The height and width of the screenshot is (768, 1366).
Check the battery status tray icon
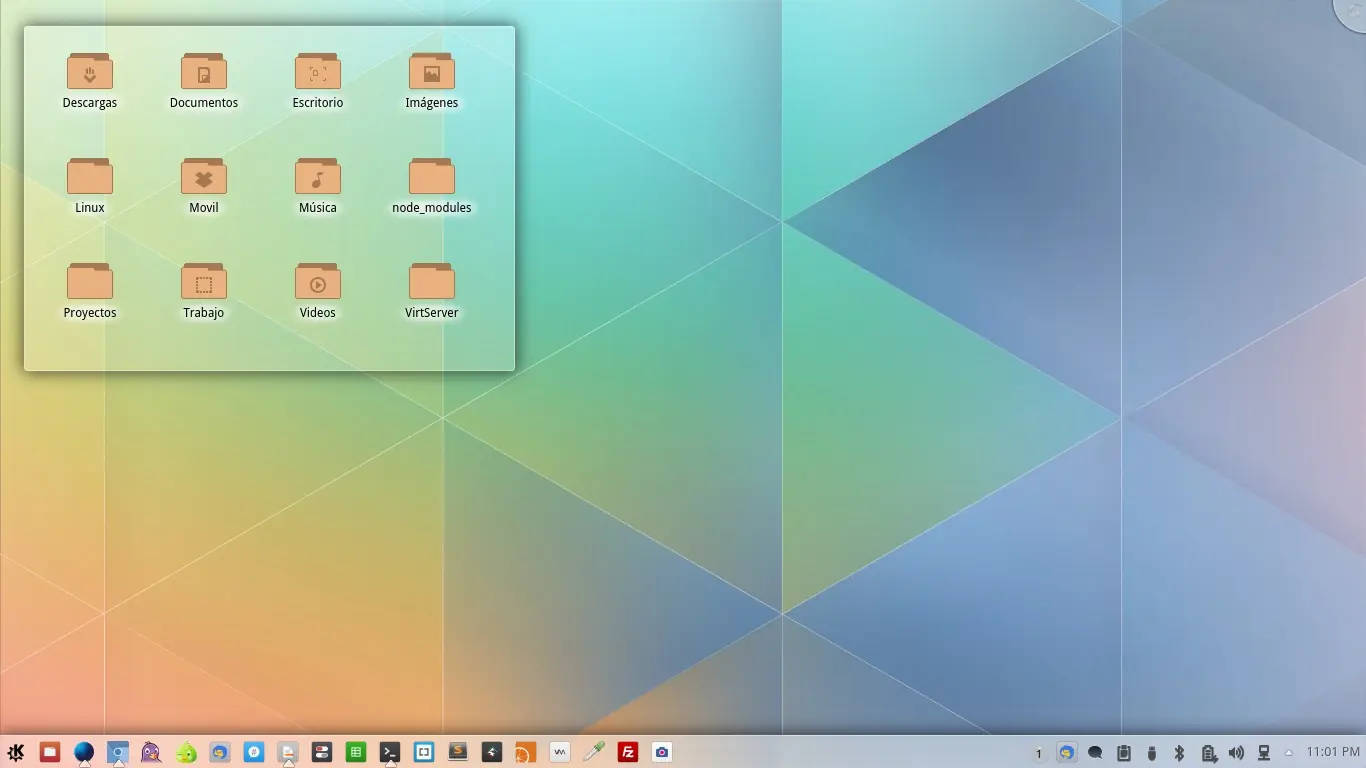pos(1208,753)
